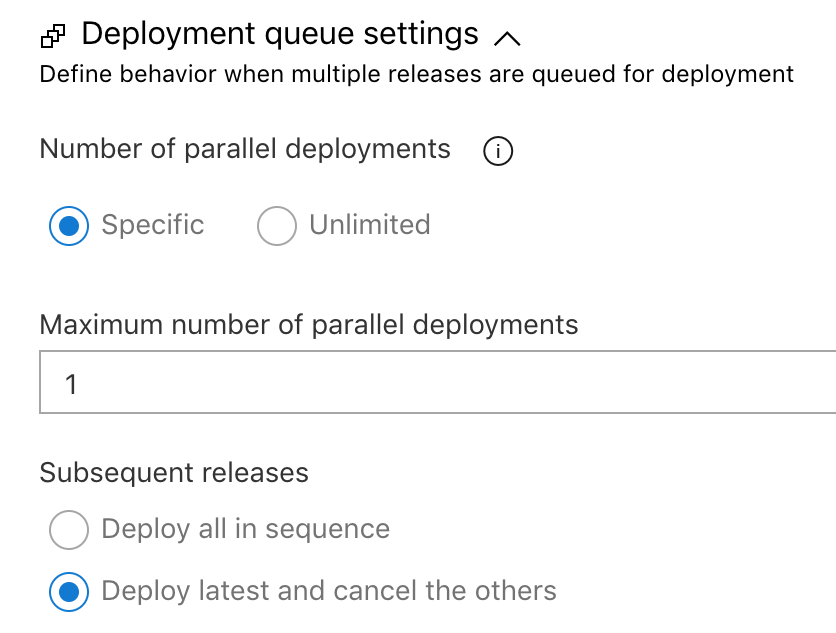The image size is (836, 633).
Task: Click the Number of parallel deployments label
Action: 245,149
